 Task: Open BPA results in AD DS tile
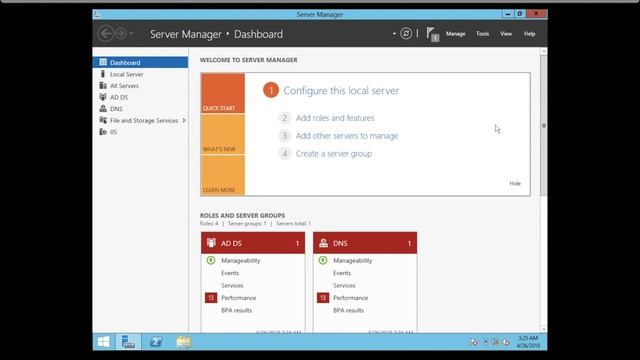click(x=236, y=311)
